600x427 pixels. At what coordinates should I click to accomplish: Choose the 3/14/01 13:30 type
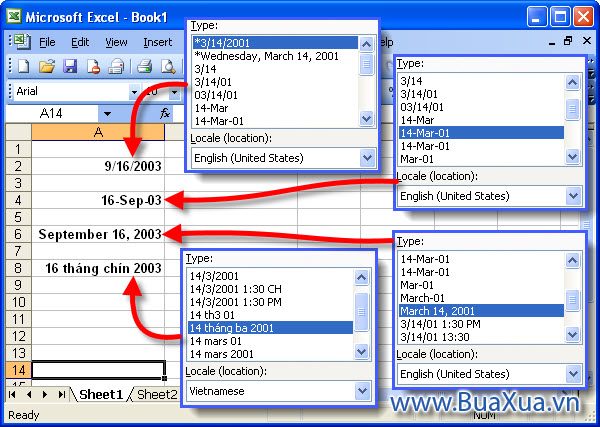pos(481,337)
